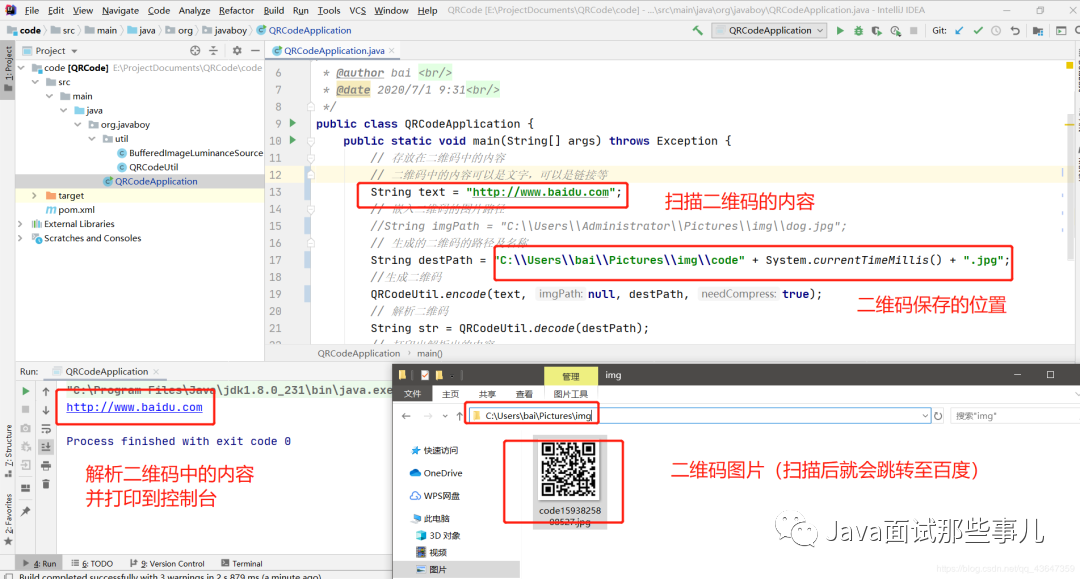
Task: Select BufferedImageLuminanceSource in tree
Action: pyautogui.click(x=196, y=153)
